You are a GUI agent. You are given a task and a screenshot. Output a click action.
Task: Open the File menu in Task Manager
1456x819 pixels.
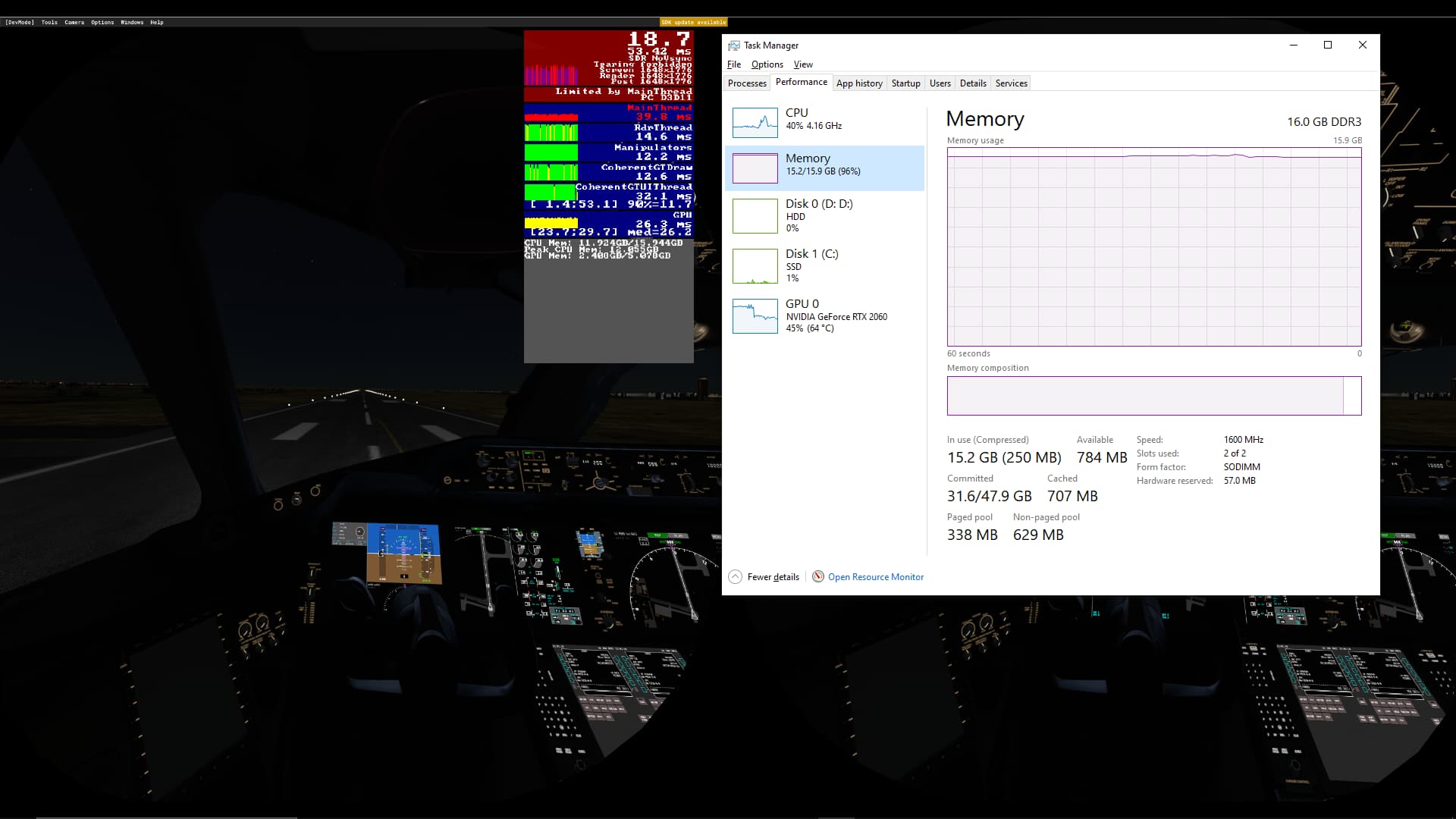733,64
